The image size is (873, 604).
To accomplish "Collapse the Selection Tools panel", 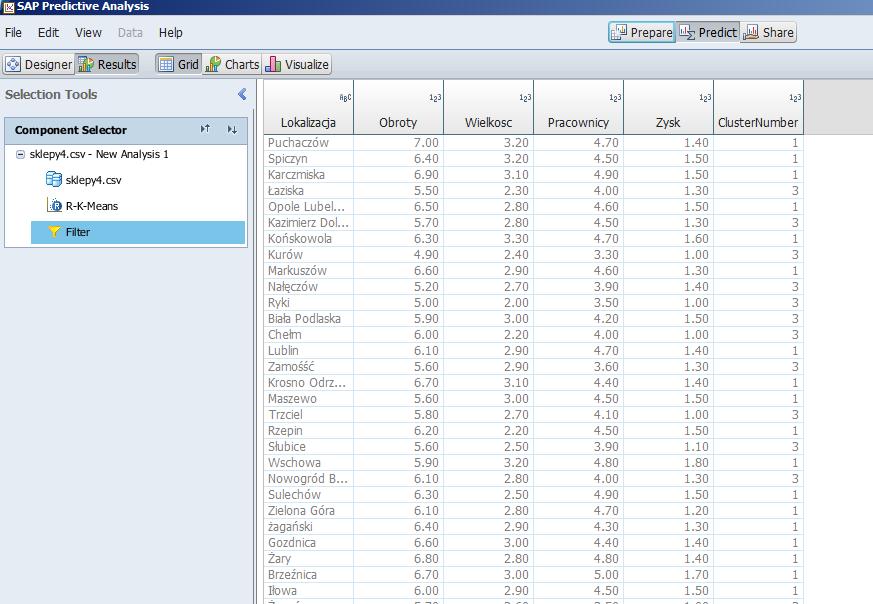I will click(242, 94).
